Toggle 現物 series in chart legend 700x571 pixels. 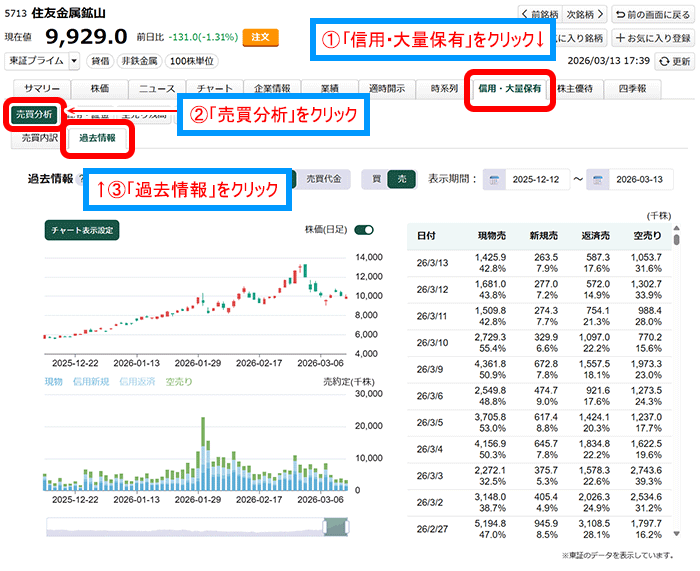54,382
